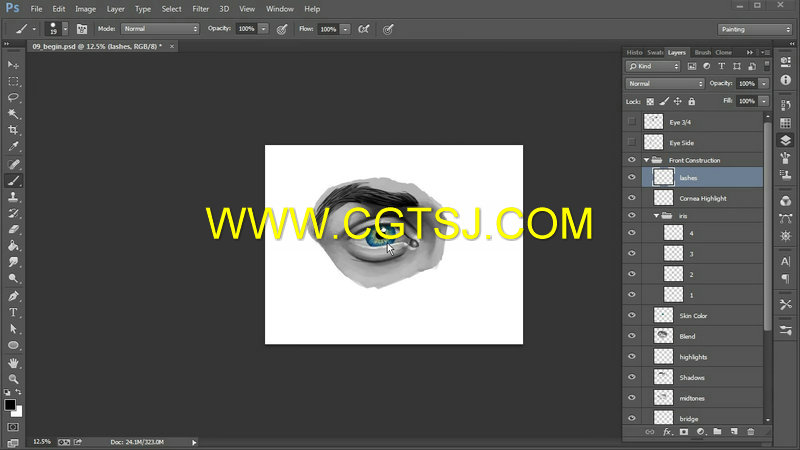Select the Paint Bucket tool
Image resolution: width=800 pixels, height=450 pixels.
coord(13,246)
